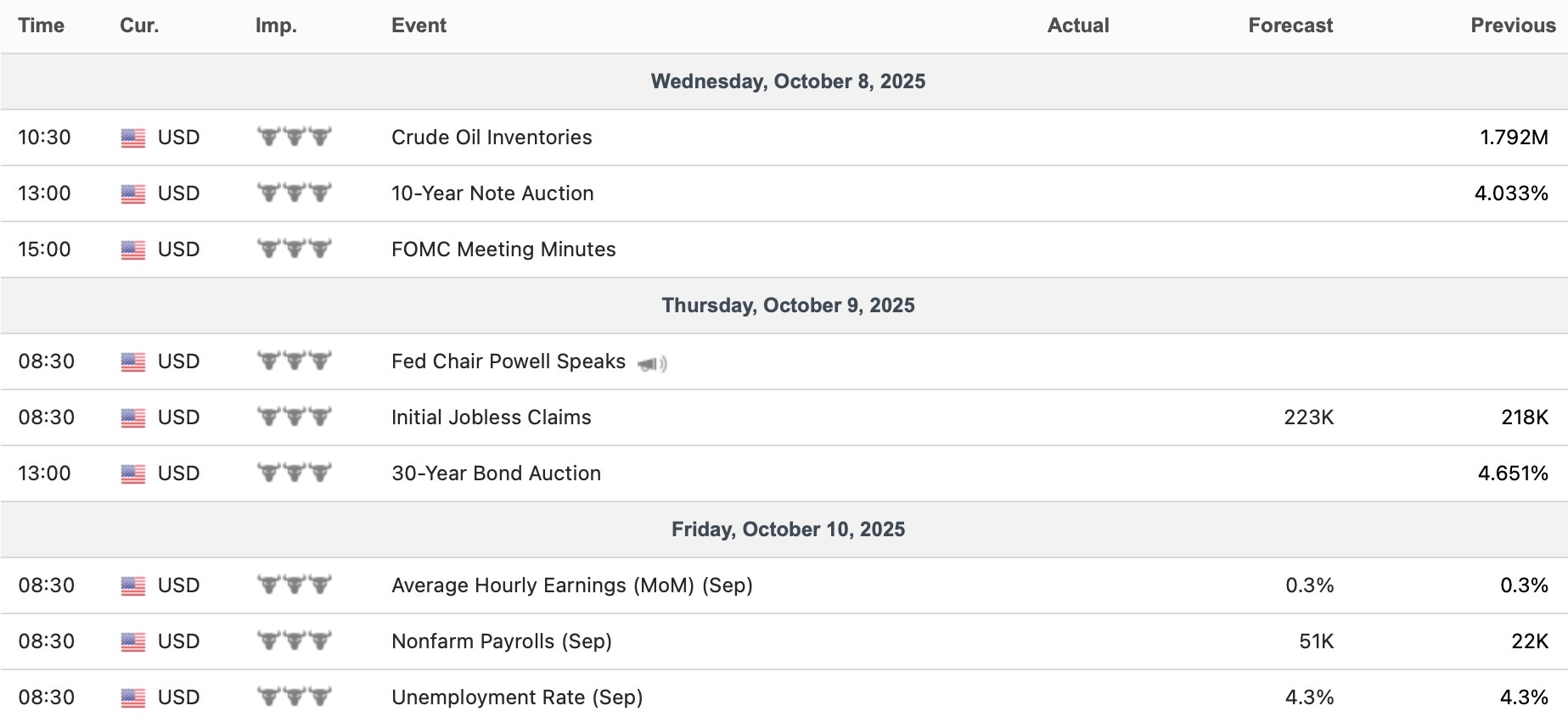This screenshot has width=1568, height=728.
Task: Open Average Hourly Earnings (MoM) event
Action: [x=571, y=585]
